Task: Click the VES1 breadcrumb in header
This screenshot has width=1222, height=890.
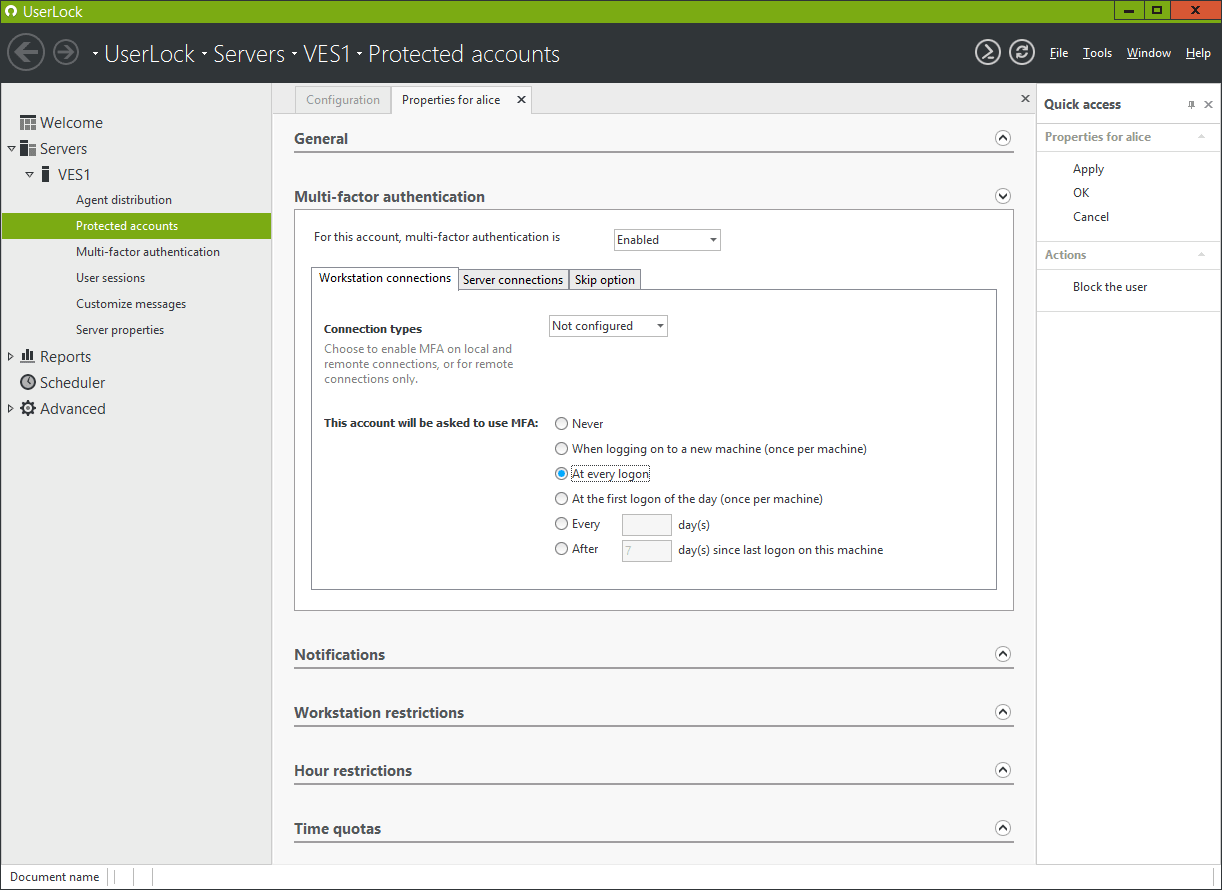Action: click(x=328, y=54)
